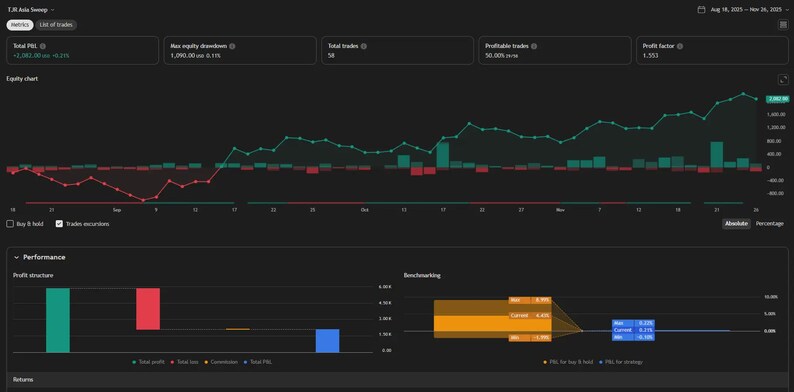Toggle P&L for strategy legend
794x392 pixels.
pos(621,362)
